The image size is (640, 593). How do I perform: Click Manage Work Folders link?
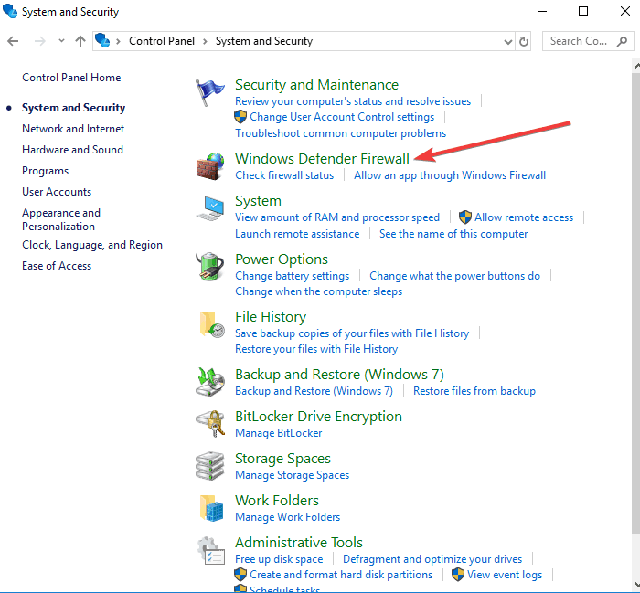coord(287,517)
